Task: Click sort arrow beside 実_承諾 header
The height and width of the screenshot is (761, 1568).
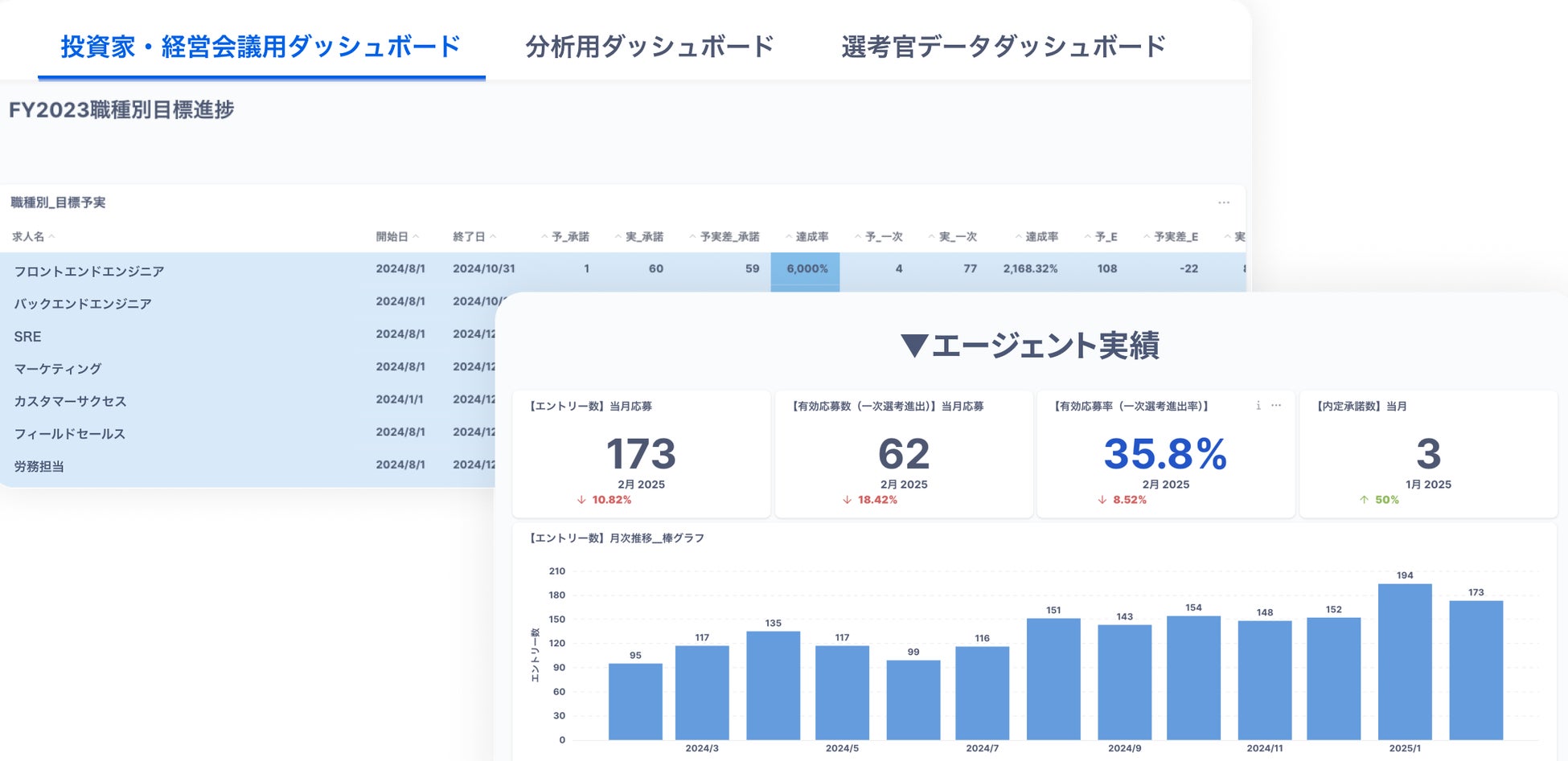Action: click(x=618, y=237)
